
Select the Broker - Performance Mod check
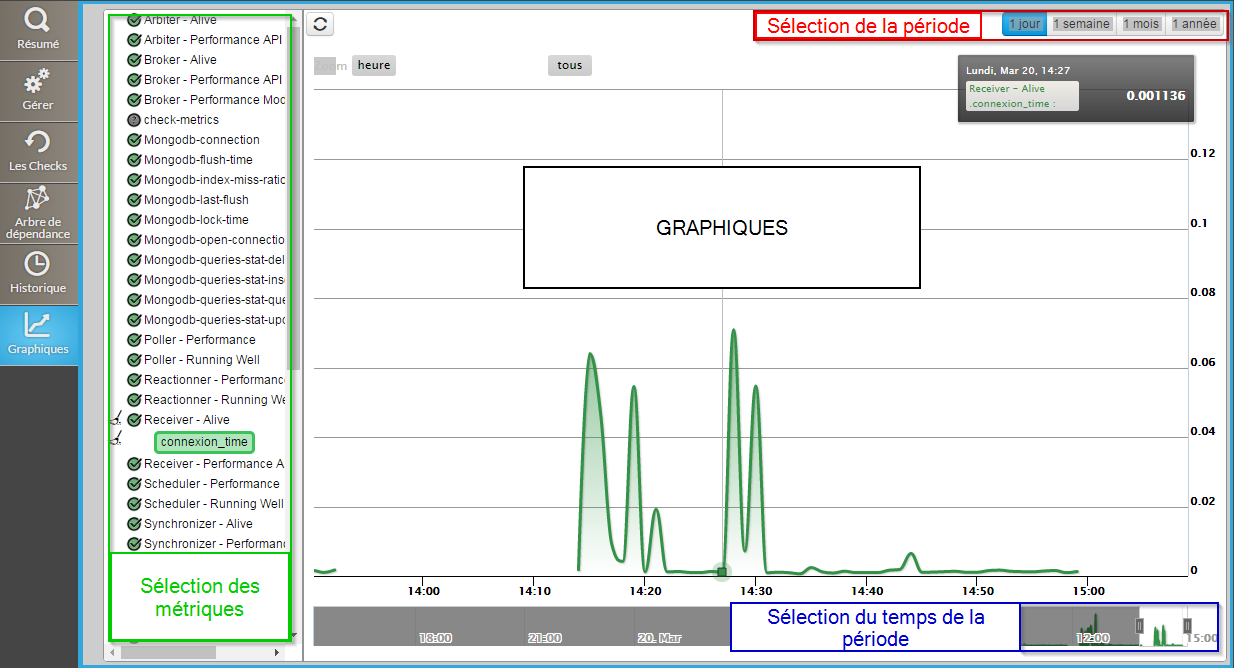point(214,100)
